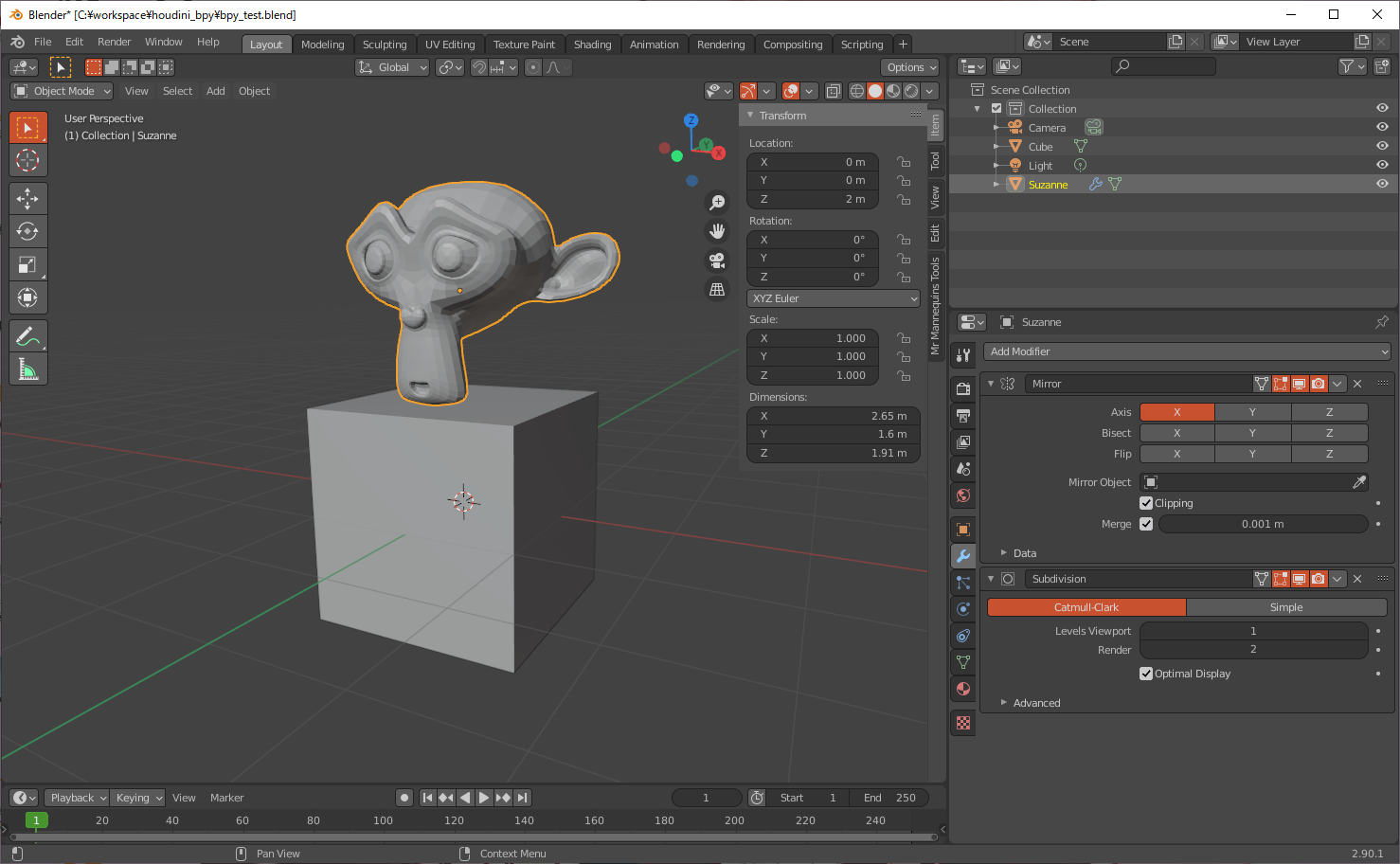Open the Output properties tab

point(963,415)
